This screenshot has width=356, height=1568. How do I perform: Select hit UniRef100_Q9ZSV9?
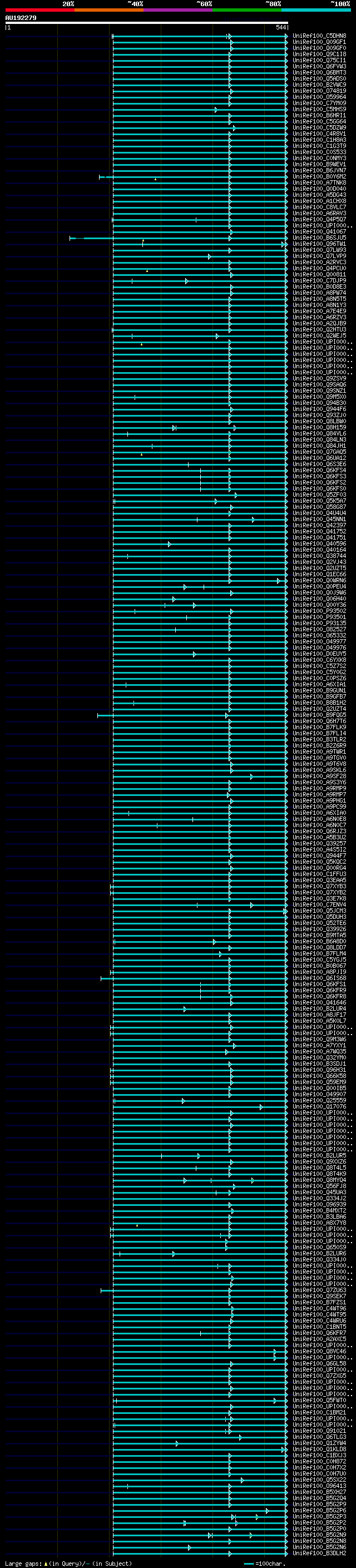(319, 379)
